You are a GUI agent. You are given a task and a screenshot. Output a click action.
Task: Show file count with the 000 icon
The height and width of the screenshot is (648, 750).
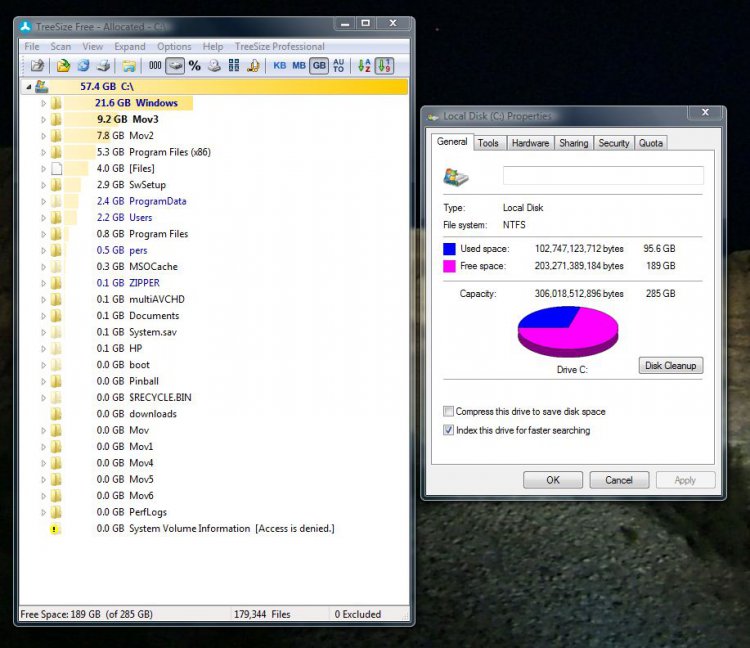[155, 66]
